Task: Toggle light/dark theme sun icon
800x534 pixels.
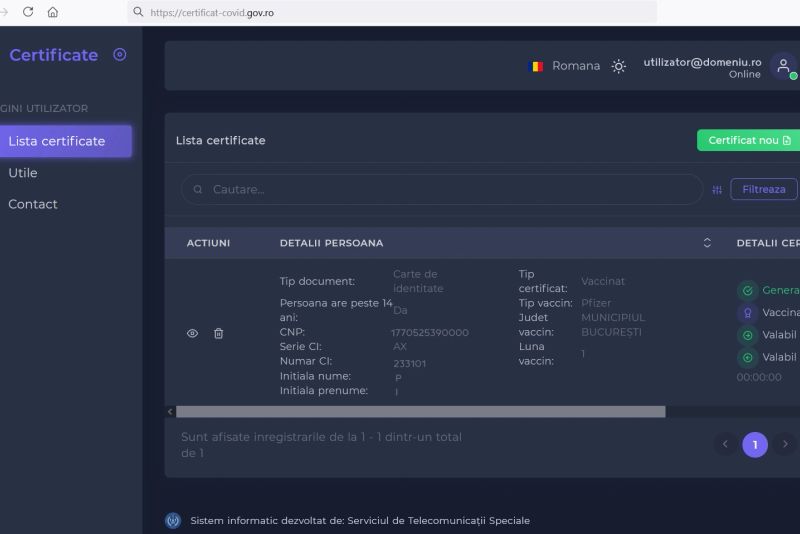Action: 619,66
